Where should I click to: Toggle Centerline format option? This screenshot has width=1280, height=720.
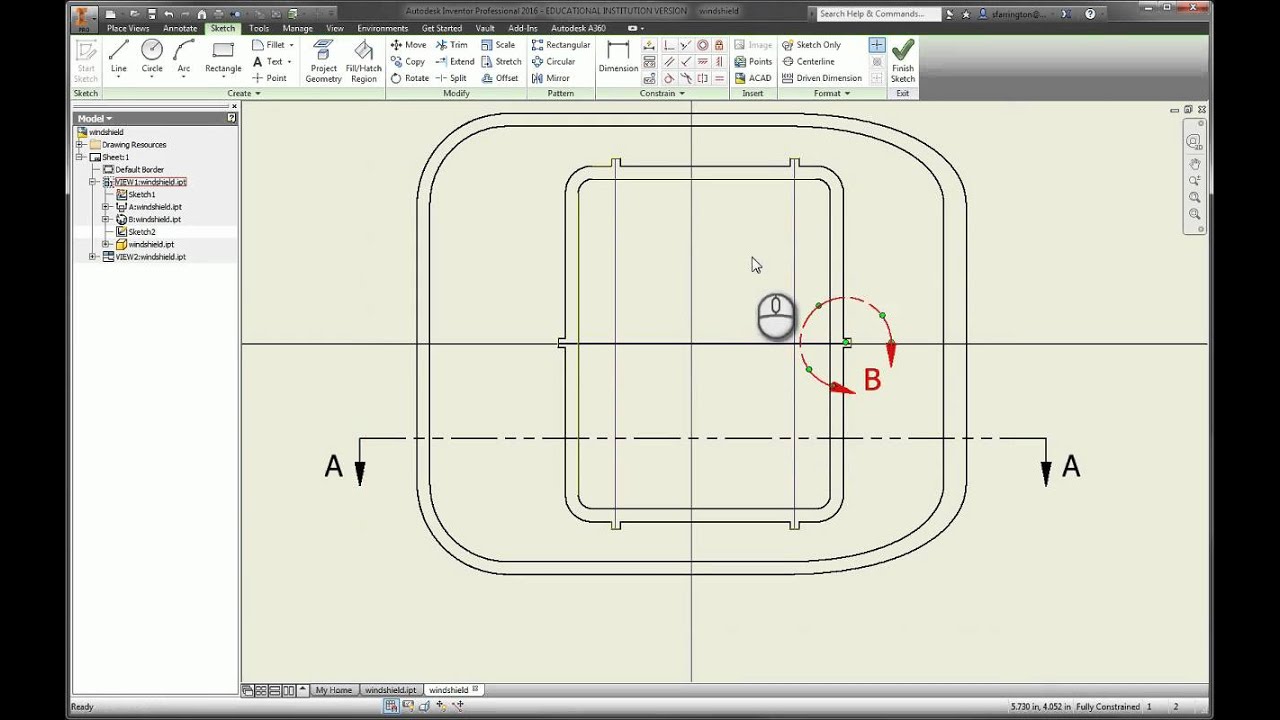coord(809,61)
